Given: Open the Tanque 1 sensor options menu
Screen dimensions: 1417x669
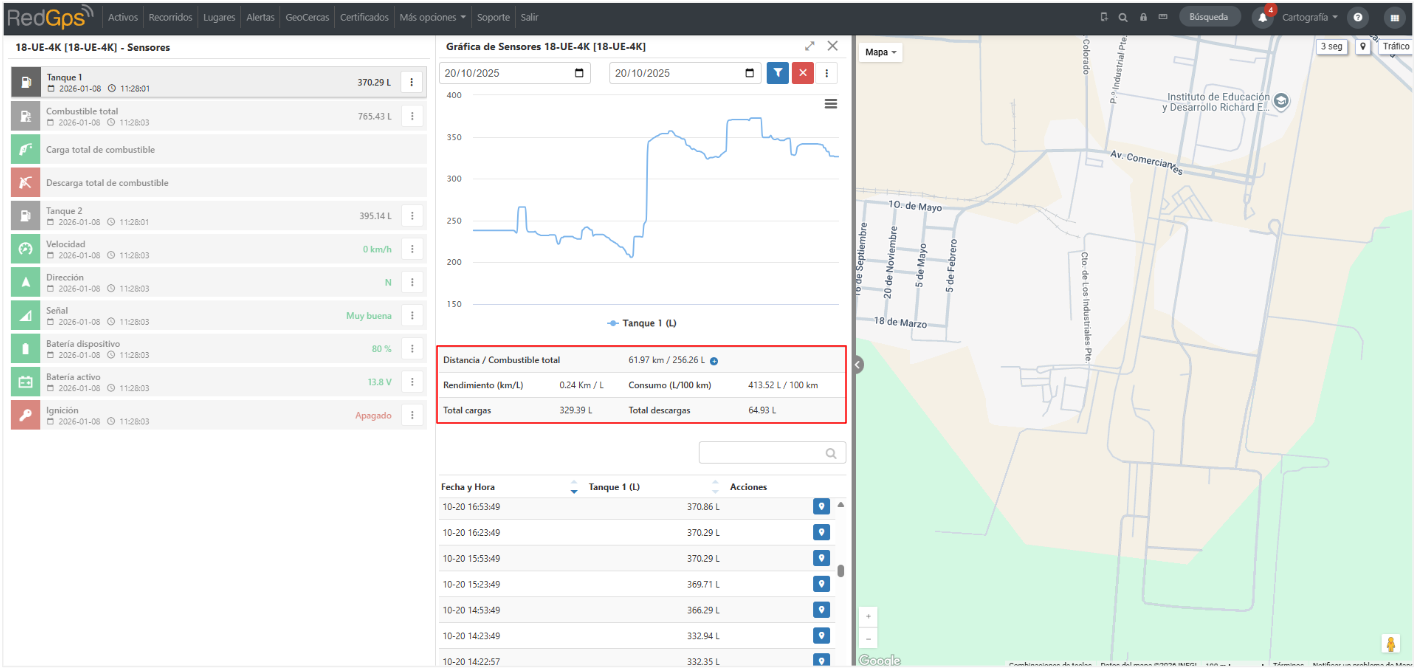Looking at the screenshot, I should click(411, 83).
